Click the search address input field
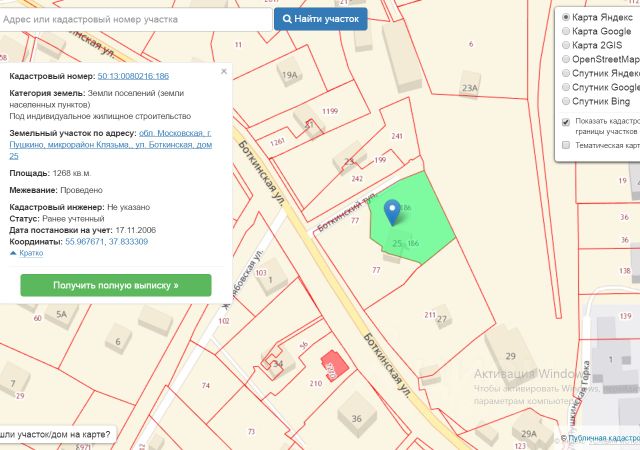 136,19
